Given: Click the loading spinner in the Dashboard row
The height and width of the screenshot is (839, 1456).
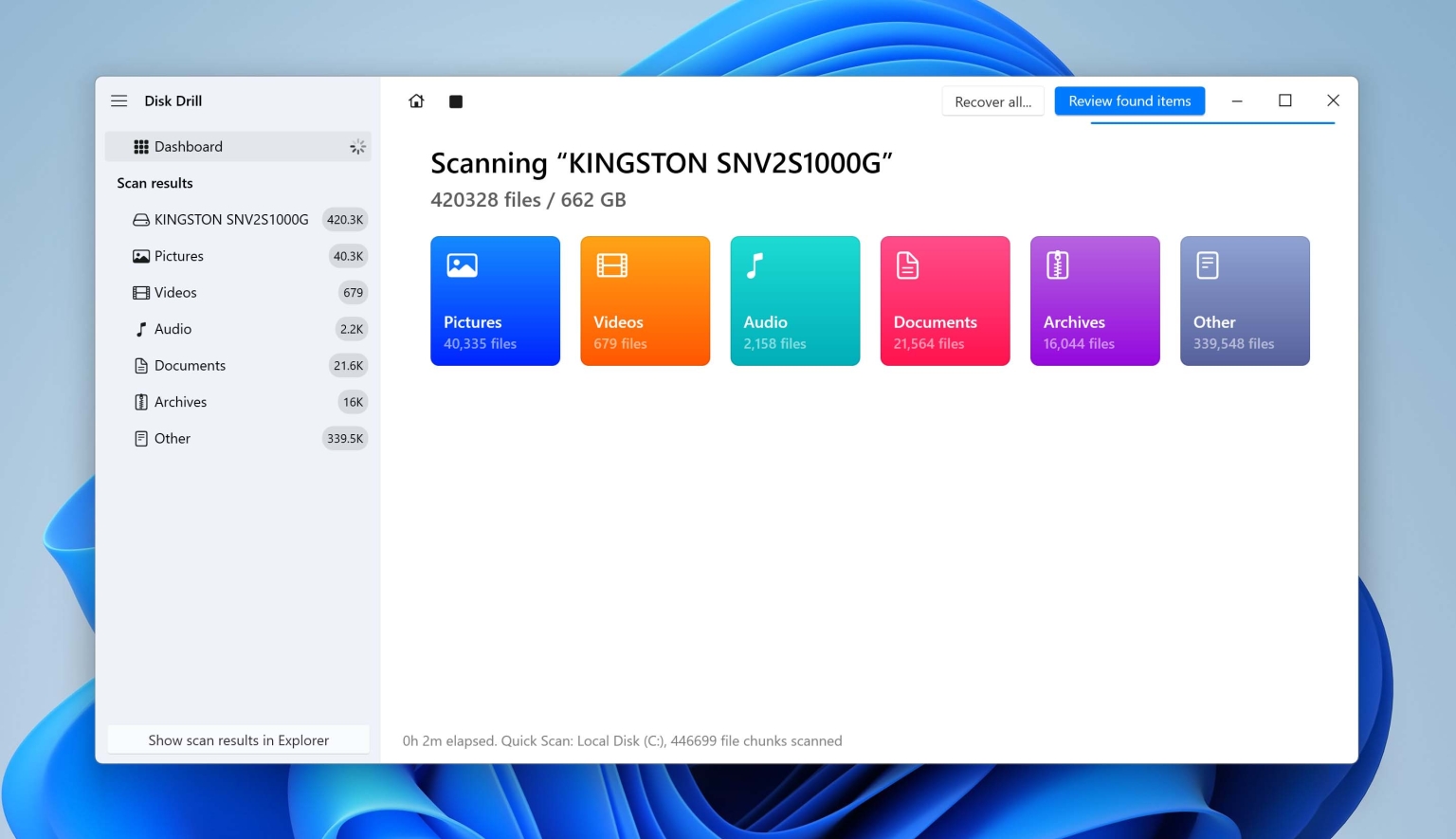Looking at the screenshot, I should (x=357, y=147).
